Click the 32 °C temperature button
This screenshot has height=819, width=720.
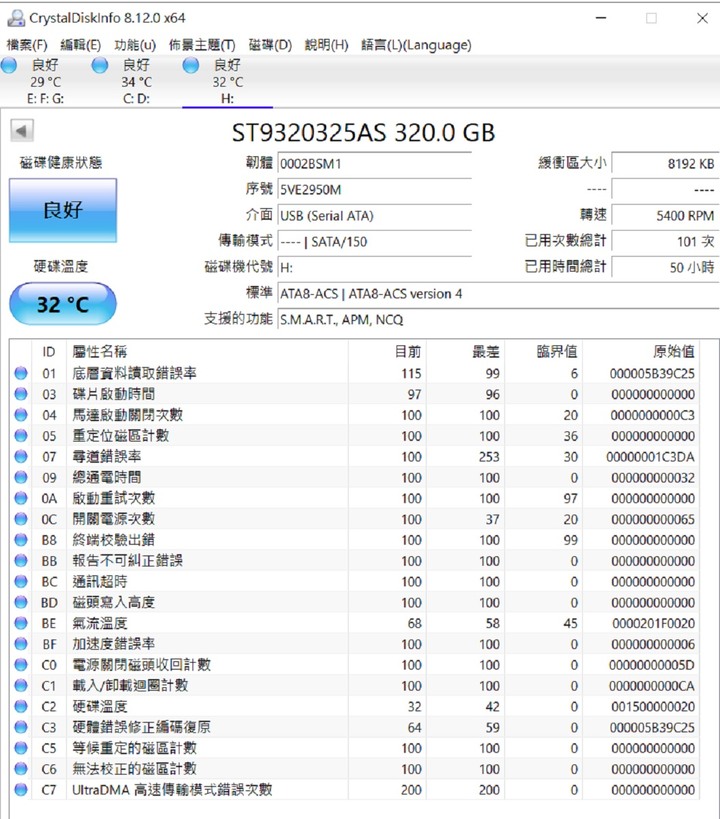click(x=63, y=304)
